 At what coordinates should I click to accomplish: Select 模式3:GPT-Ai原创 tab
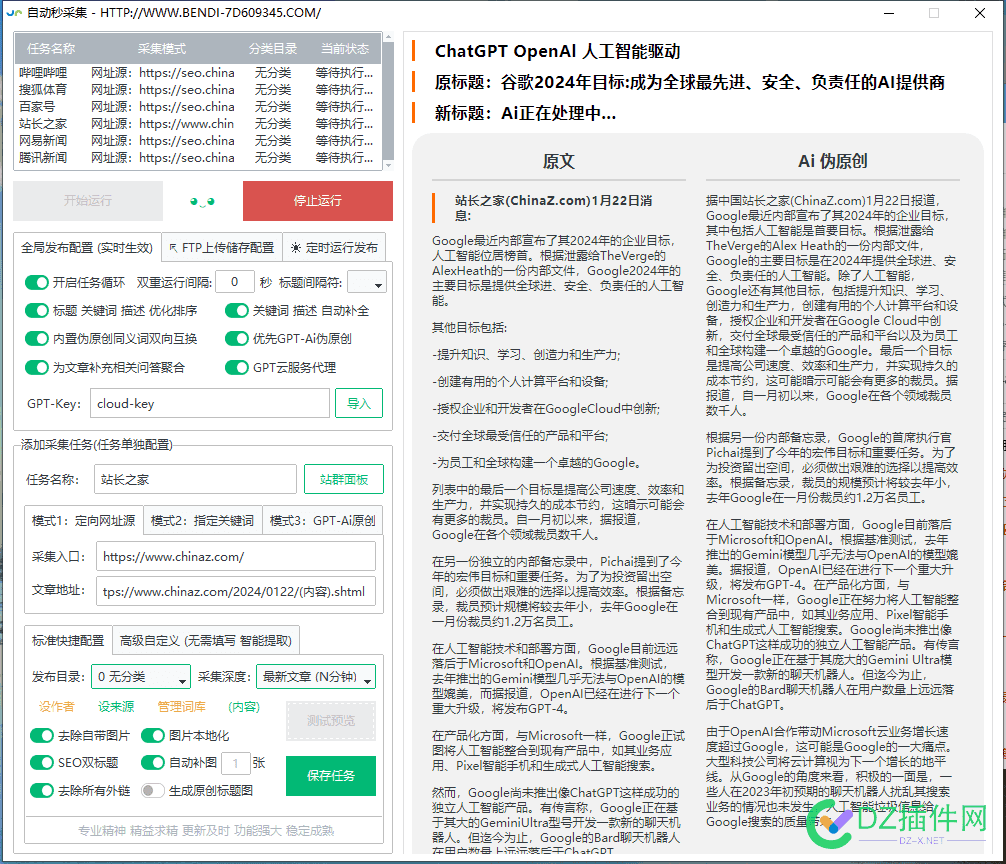(x=322, y=520)
